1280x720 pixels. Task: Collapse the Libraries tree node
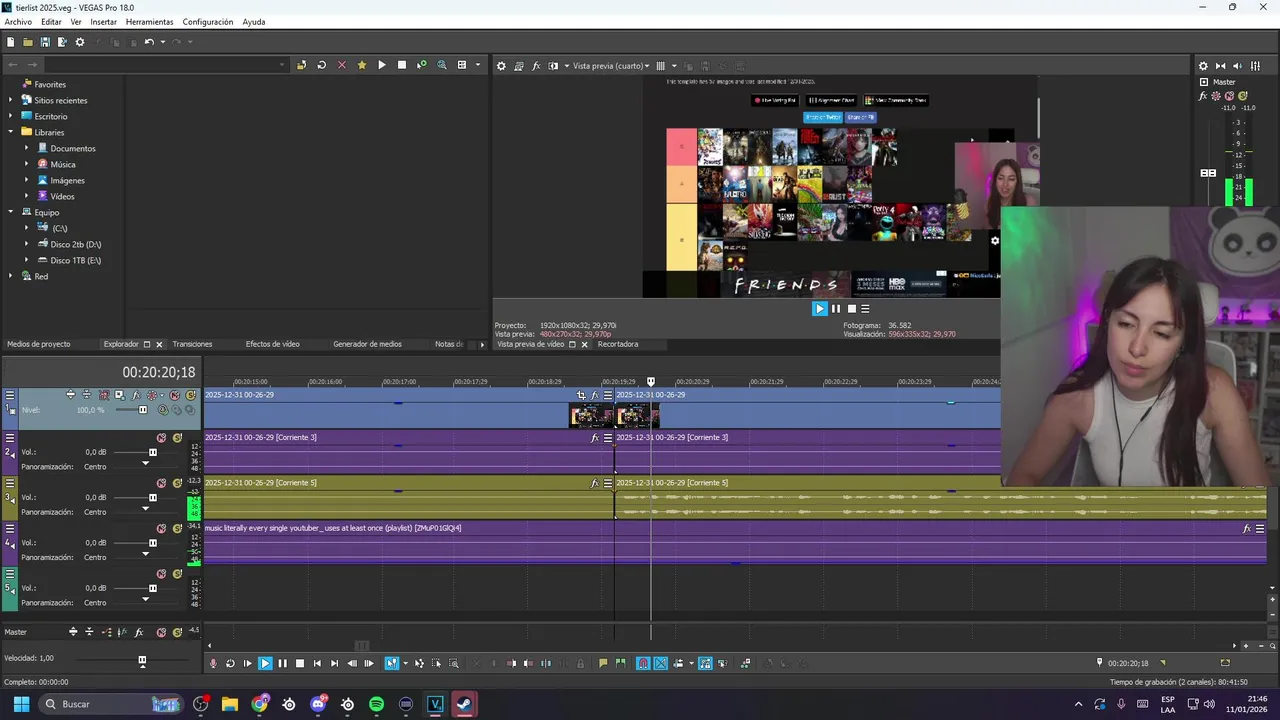coord(12,132)
